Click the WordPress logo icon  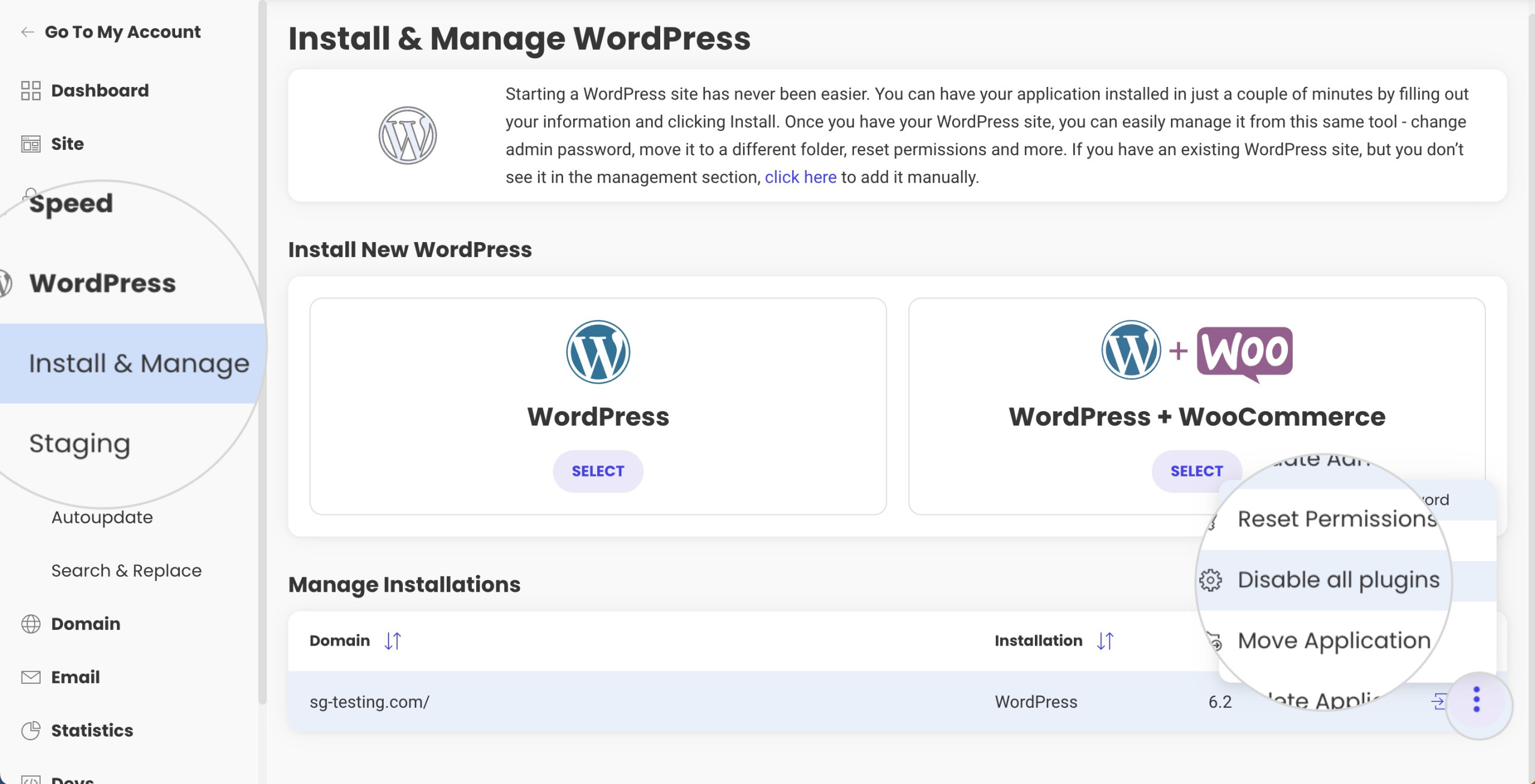click(407, 135)
